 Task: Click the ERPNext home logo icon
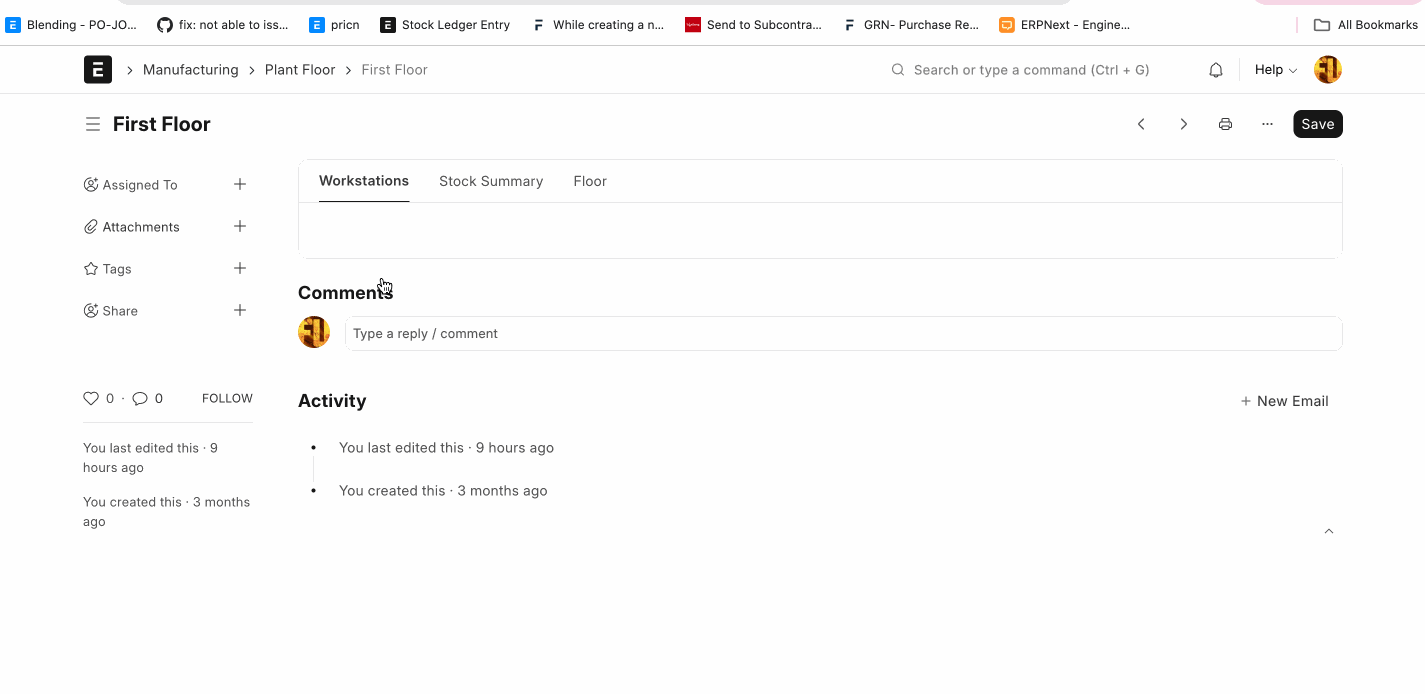(x=98, y=70)
